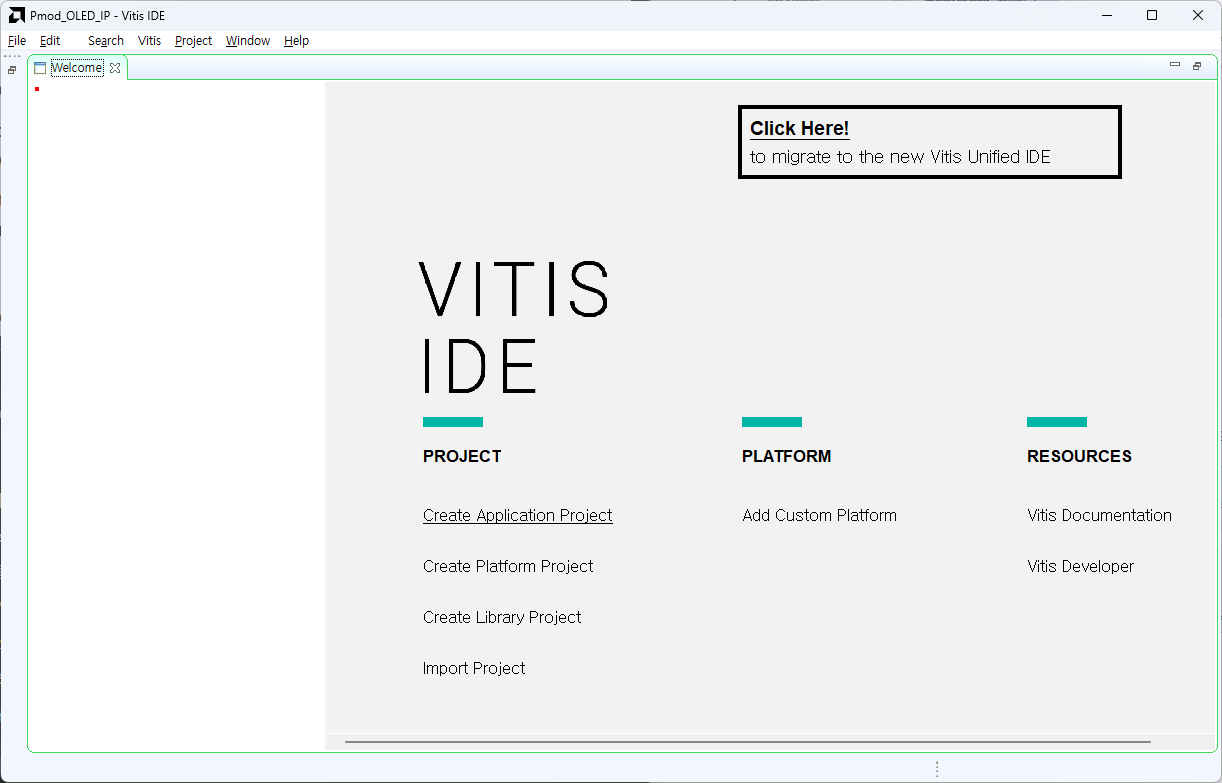The width and height of the screenshot is (1222, 783).
Task: Open Vitis Documentation link
Action: pyautogui.click(x=1099, y=515)
